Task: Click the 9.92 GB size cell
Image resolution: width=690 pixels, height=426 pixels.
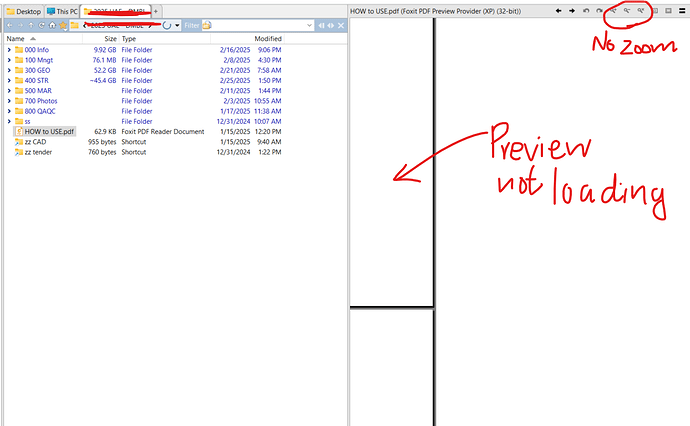Action: [x=105, y=50]
